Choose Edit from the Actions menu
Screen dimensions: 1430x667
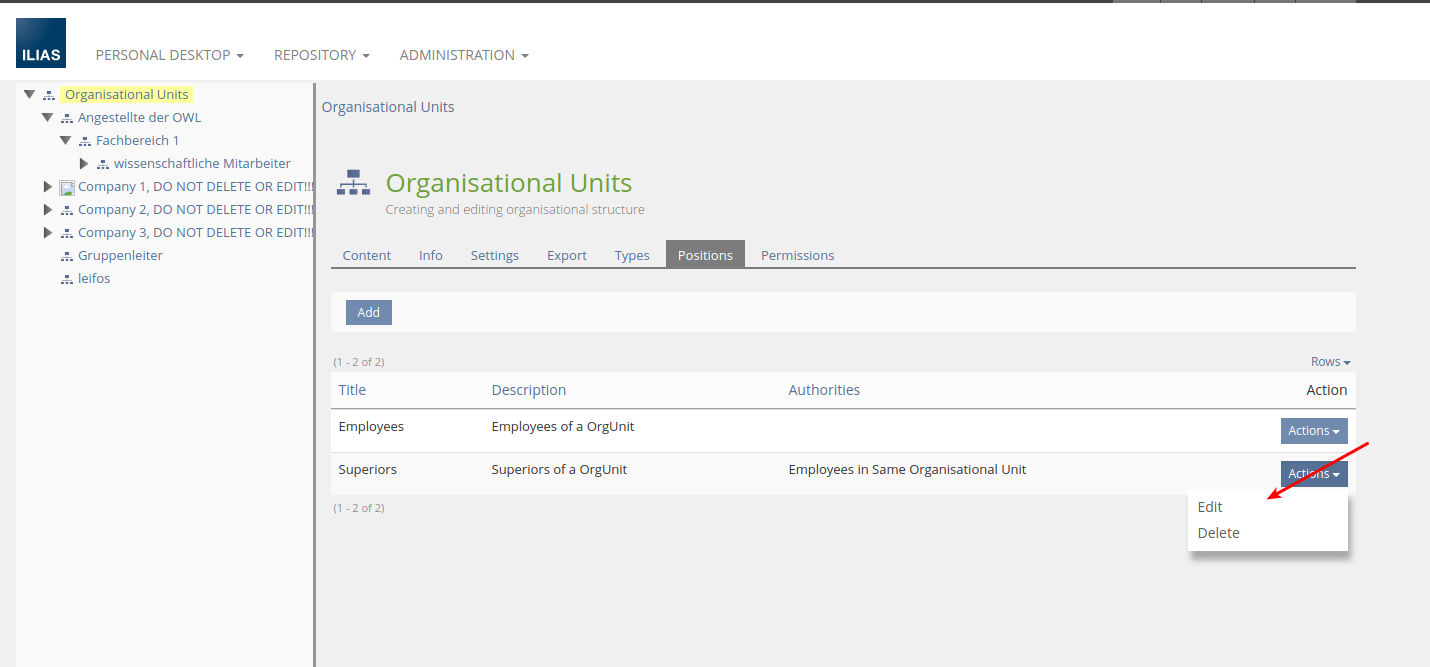1210,507
